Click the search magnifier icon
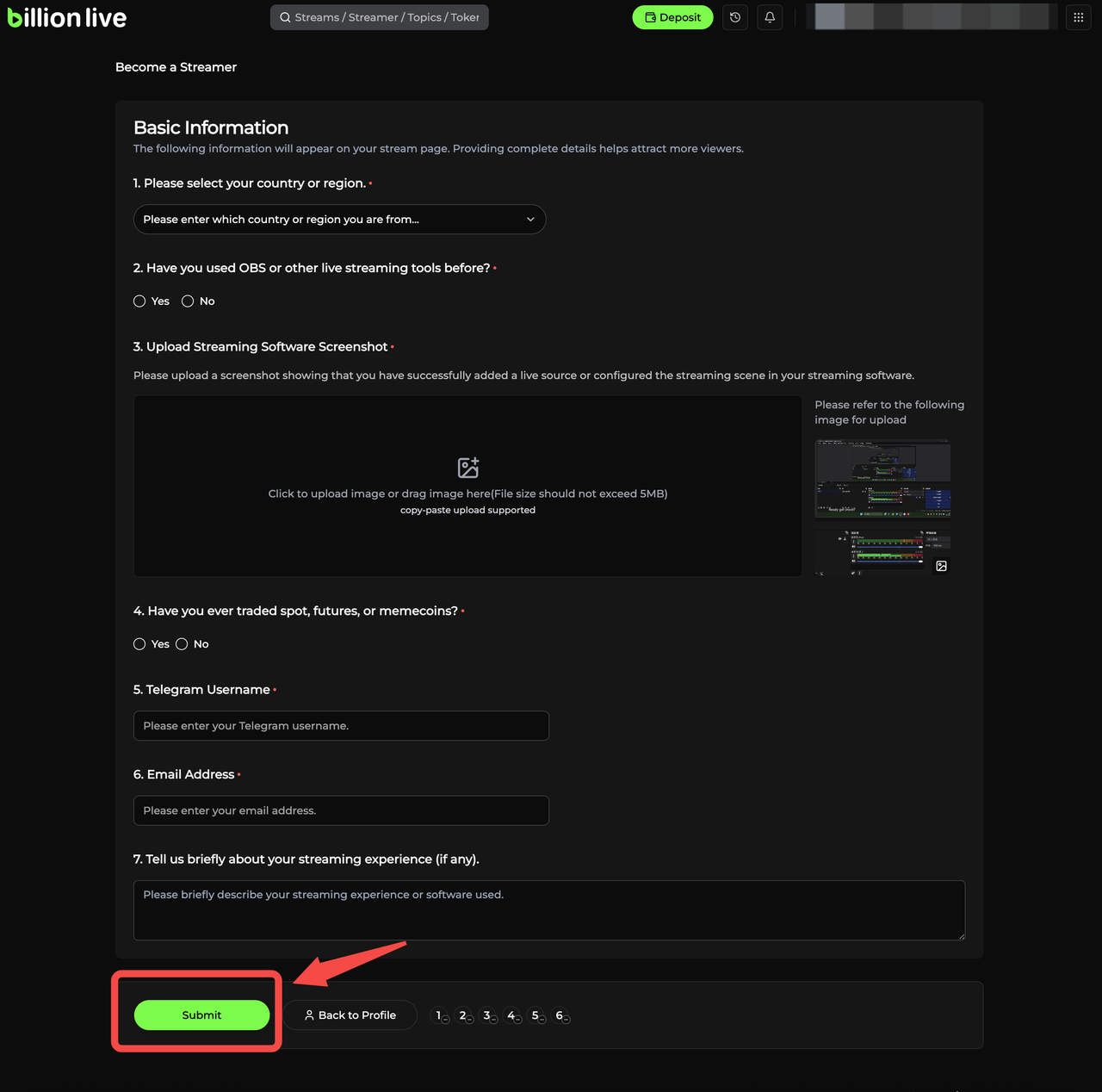1102x1092 pixels. tap(285, 17)
